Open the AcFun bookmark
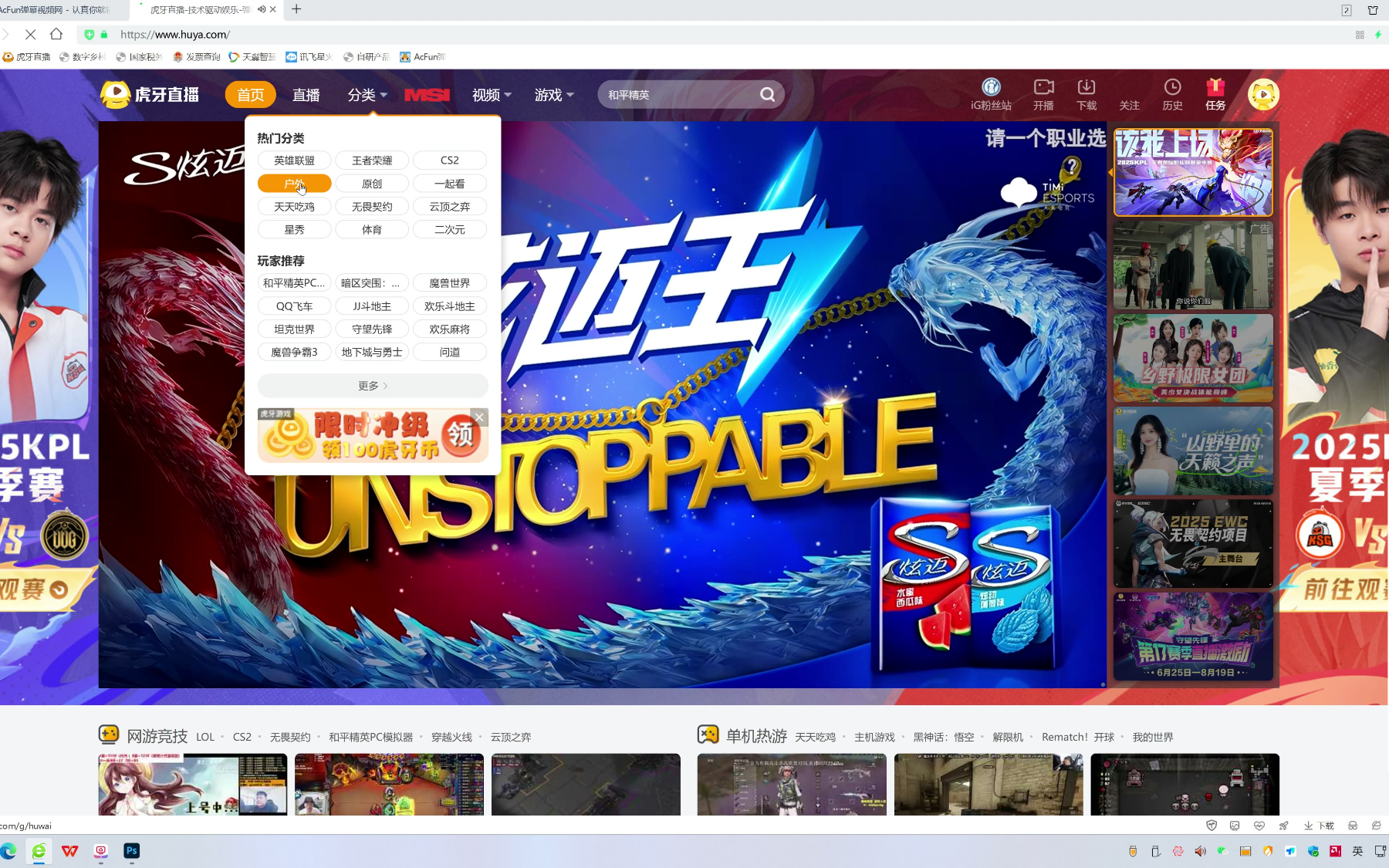Viewport: 1389px width, 868px height. point(422,57)
